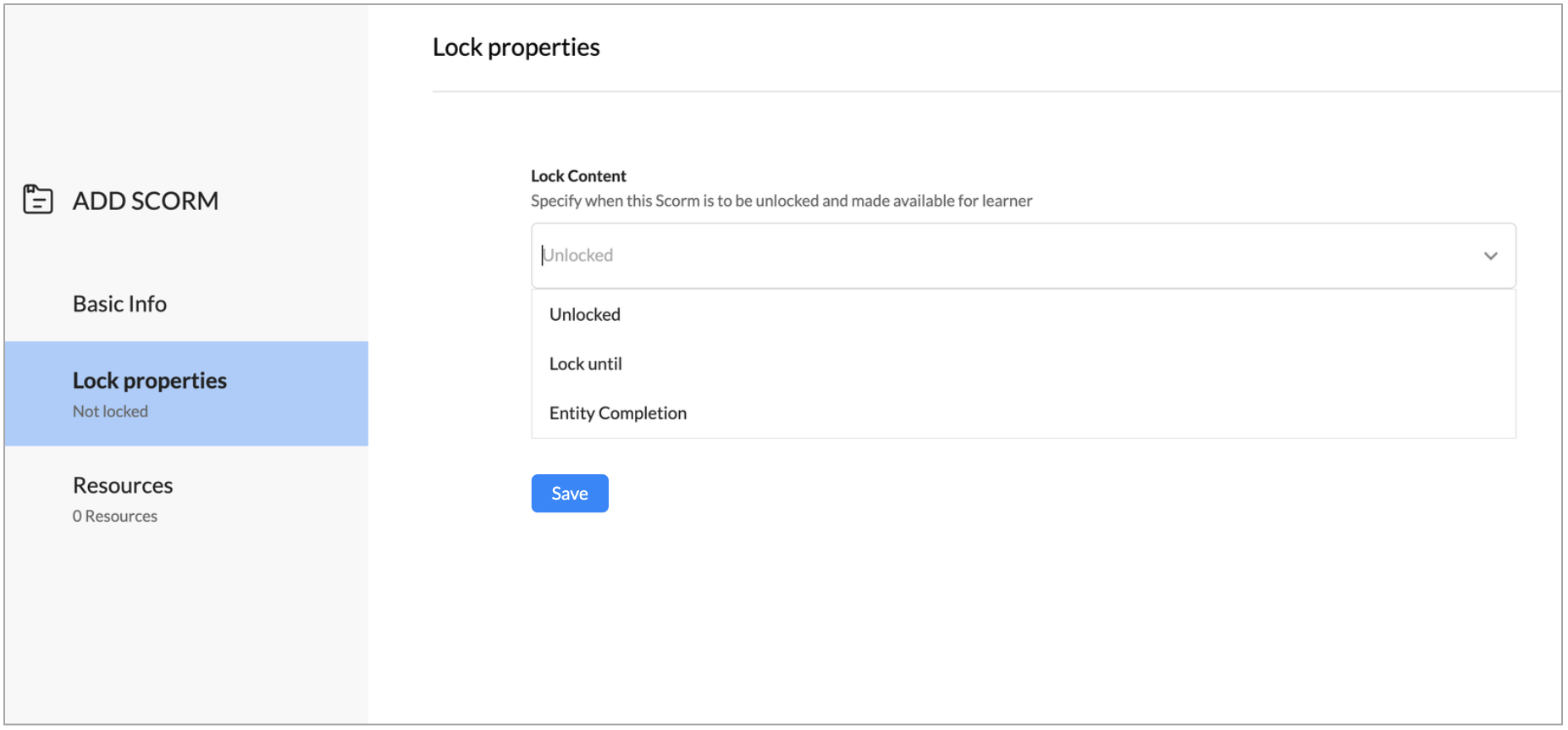Click the text cursor in Lock Content box

pyautogui.click(x=542, y=256)
